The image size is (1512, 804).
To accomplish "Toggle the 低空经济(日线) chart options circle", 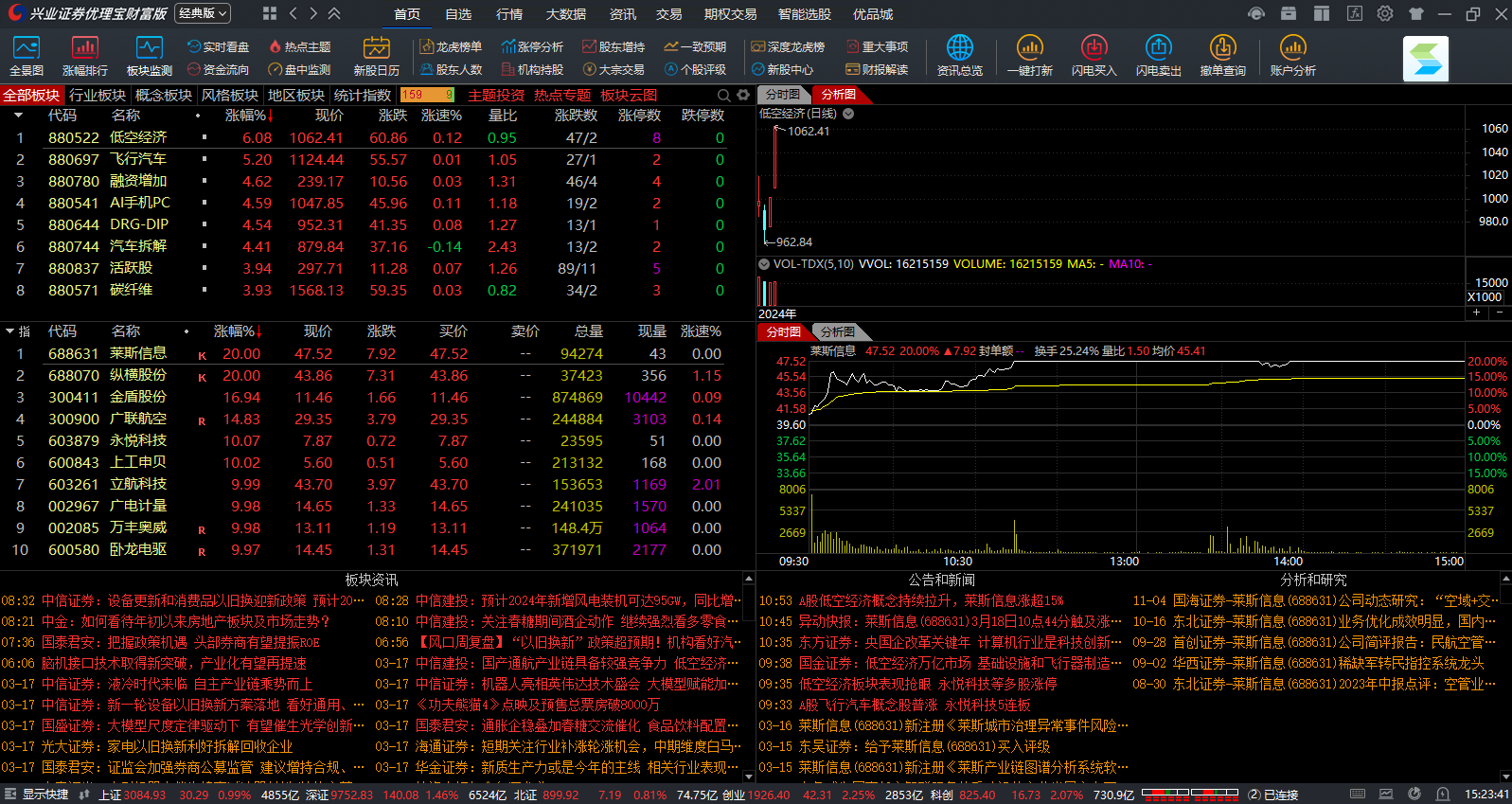I will point(848,114).
